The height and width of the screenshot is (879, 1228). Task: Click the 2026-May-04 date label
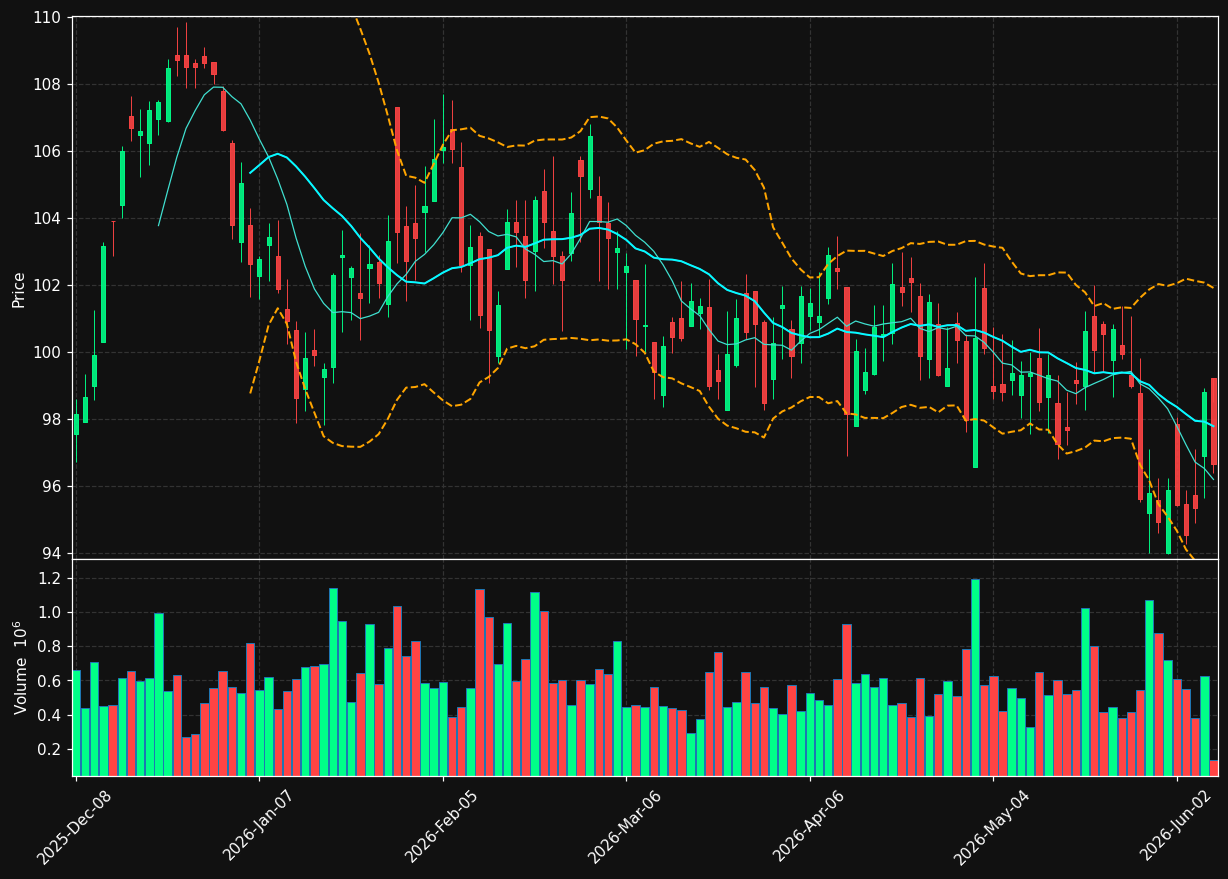pos(991,827)
